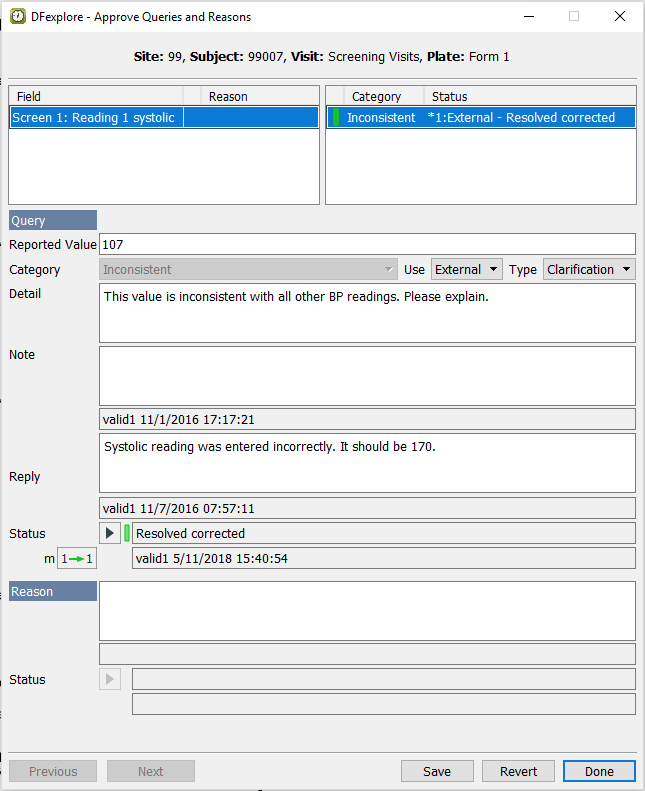The width and height of the screenshot is (645, 791).
Task: Click into the Reported Value field
Action: pyautogui.click(x=366, y=244)
